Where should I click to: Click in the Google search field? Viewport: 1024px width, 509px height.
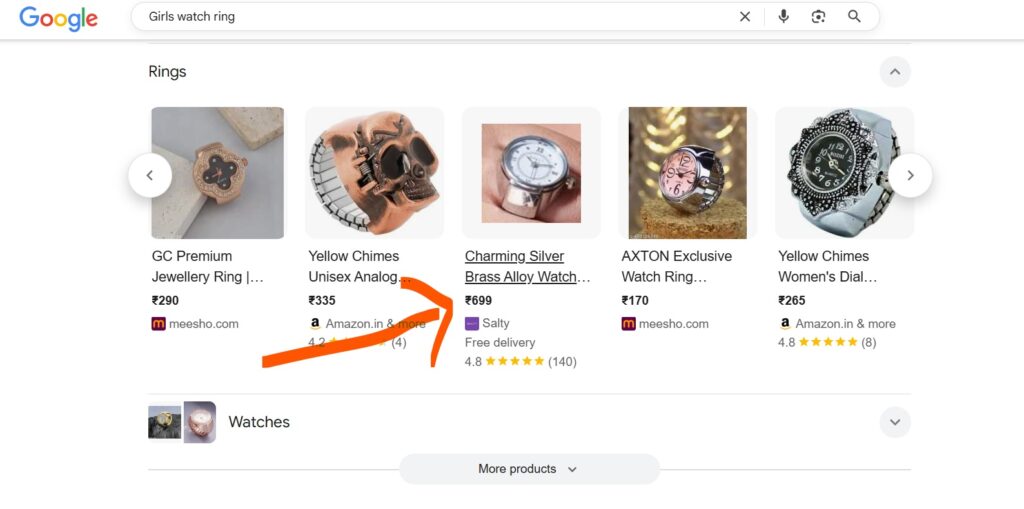pyautogui.click(x=430, y=17)
